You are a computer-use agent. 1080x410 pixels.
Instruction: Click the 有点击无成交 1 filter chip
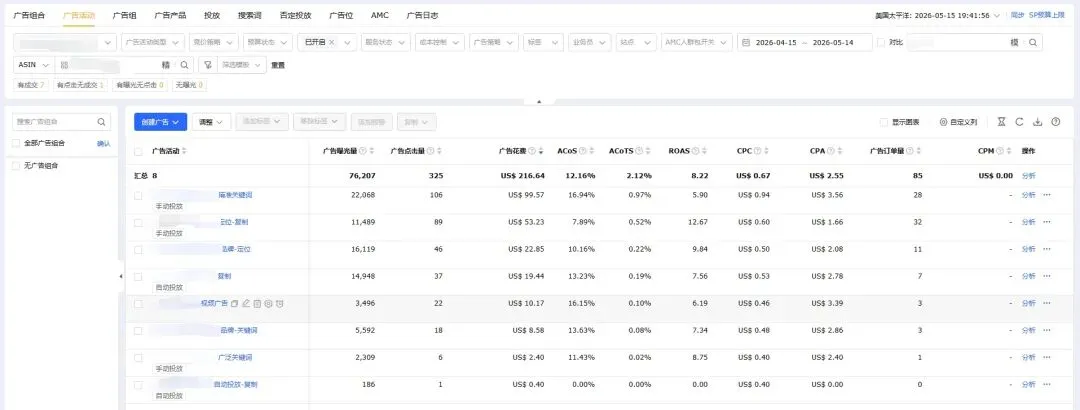click(81, 85)
